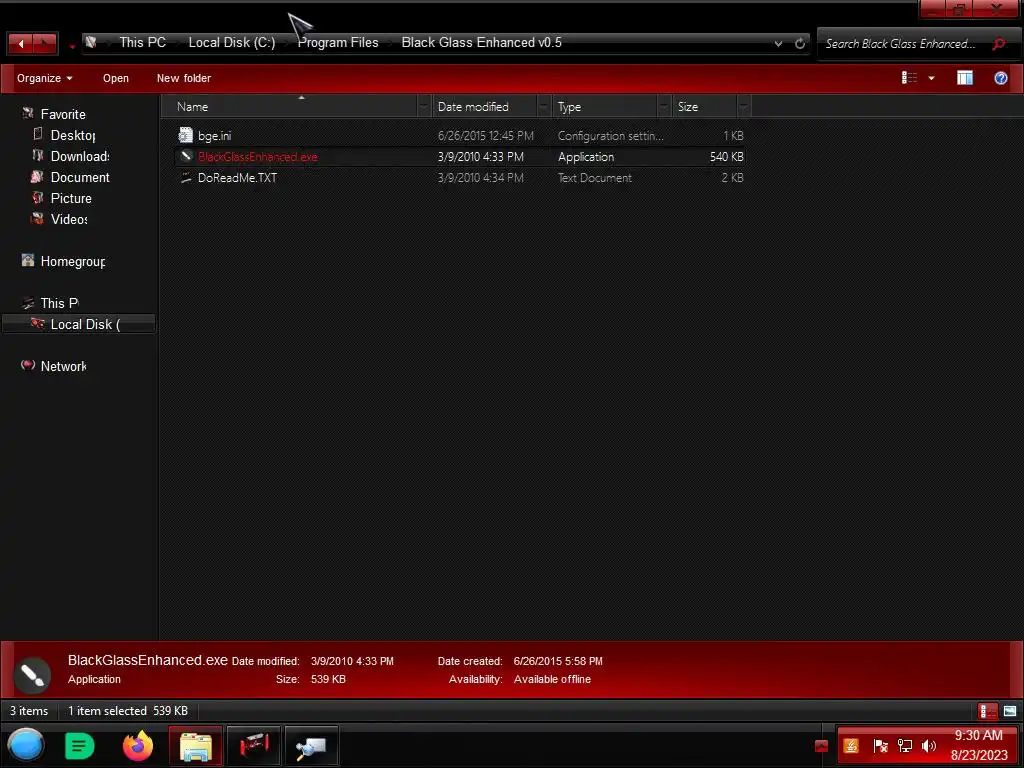Sort by the Name column header
The image size is (1024, 768).
(289, 106)
